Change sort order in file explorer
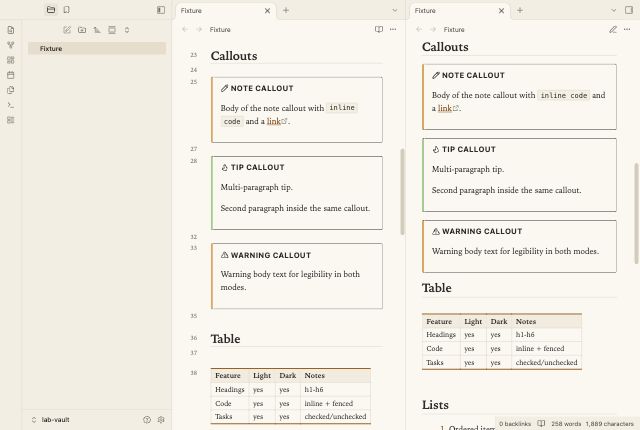Image resolution: width=640 pixels, height=430 pixels. pyautogui.click(x=97, y=30)
